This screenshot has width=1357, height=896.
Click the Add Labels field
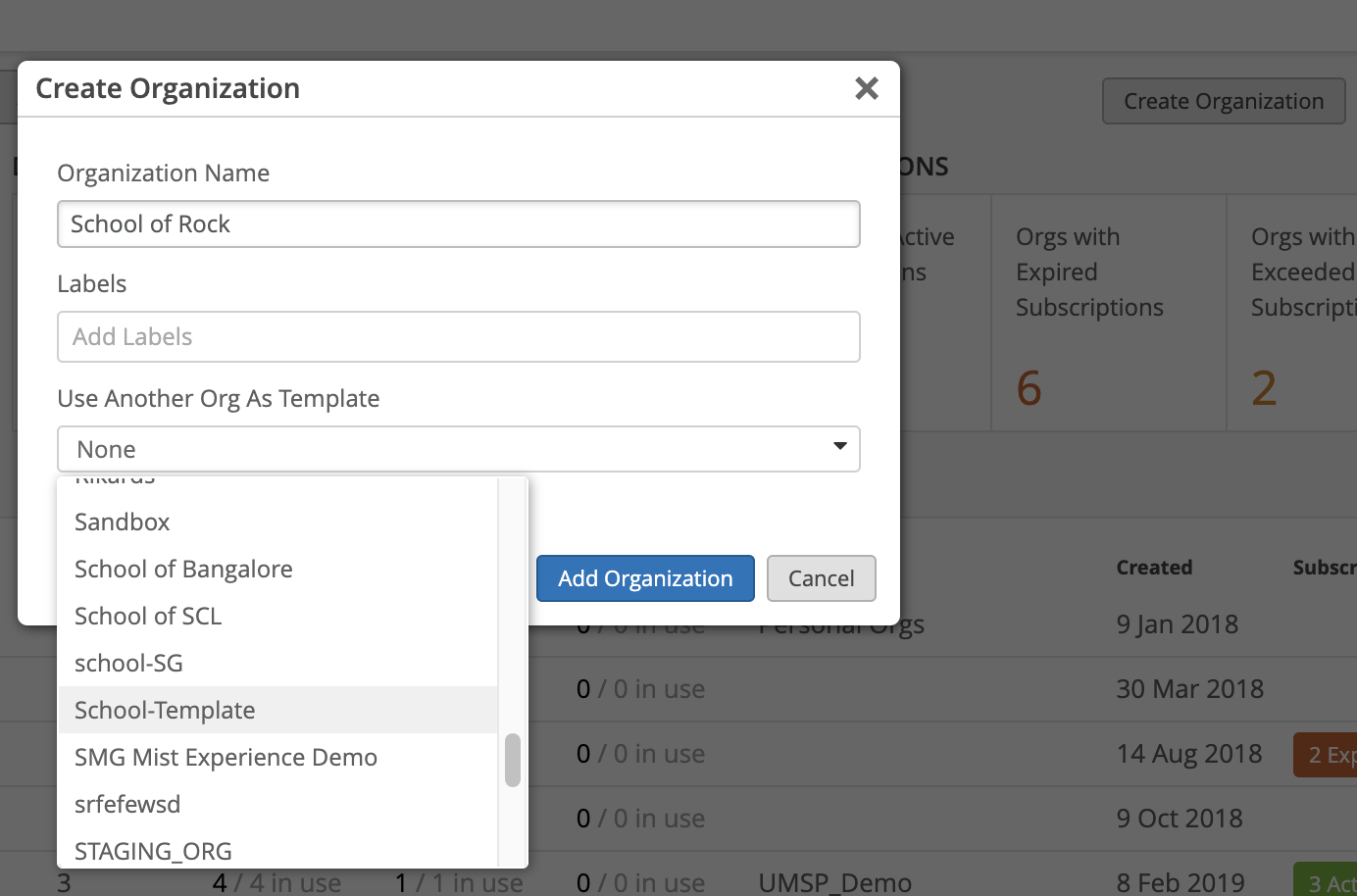tap(458, 336)
